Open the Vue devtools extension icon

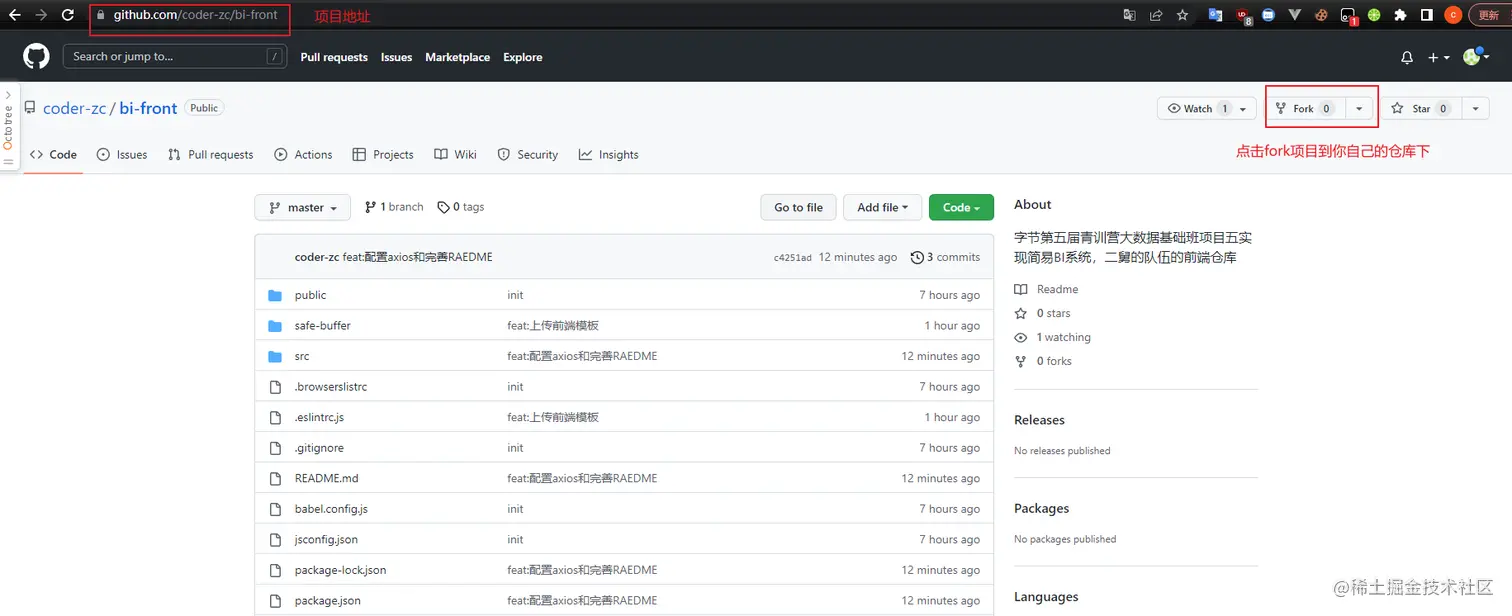coord(1294,15)
